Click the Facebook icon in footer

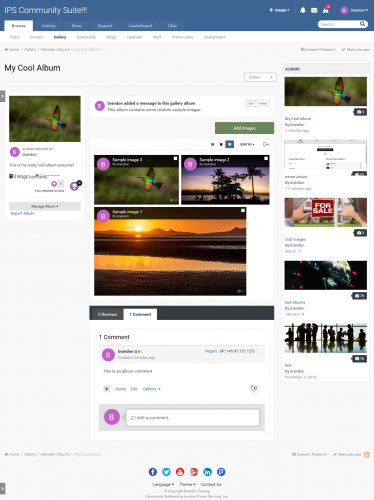click(153, 472)
